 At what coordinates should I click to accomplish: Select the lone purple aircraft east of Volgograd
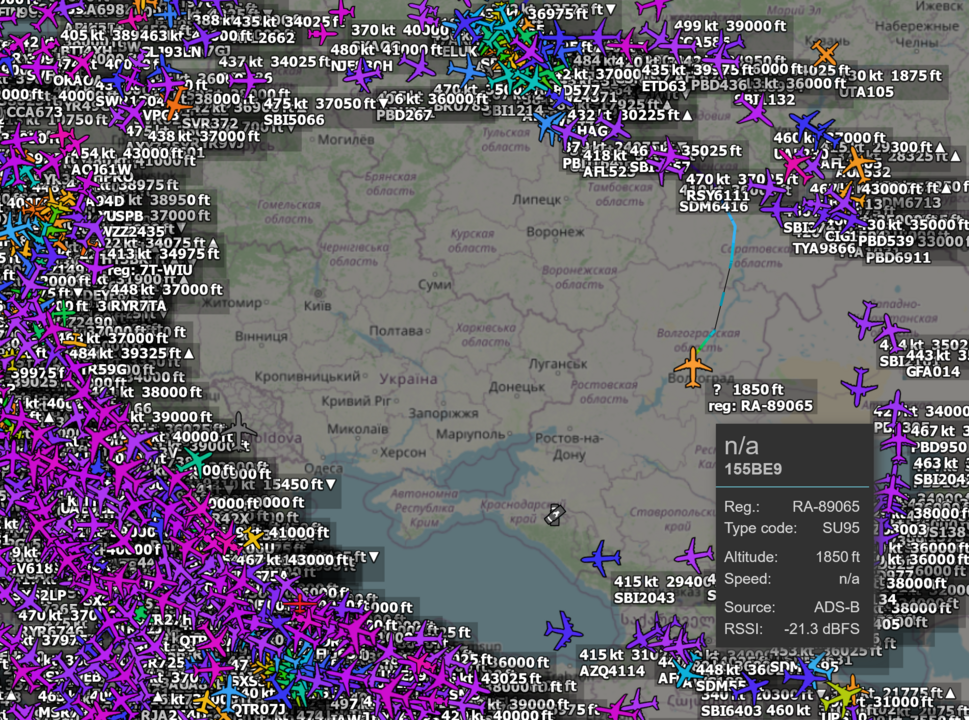click(x=858, y=386)
